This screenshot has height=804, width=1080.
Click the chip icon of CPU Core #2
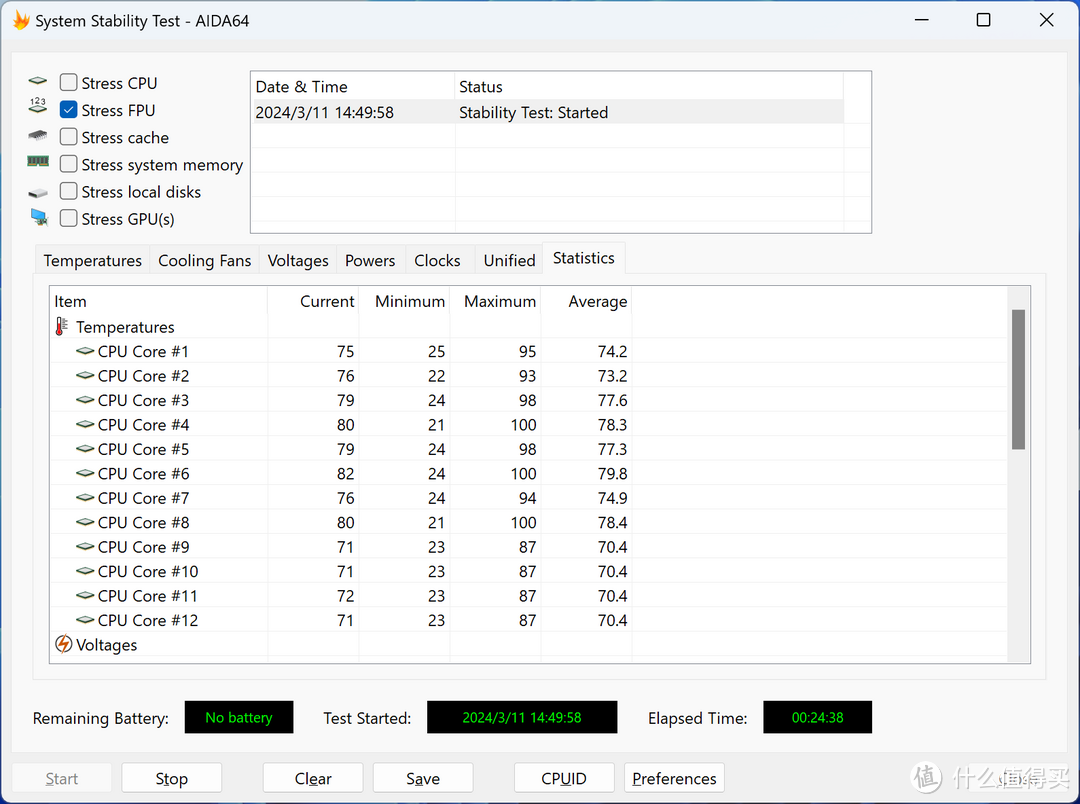point(85,375)
